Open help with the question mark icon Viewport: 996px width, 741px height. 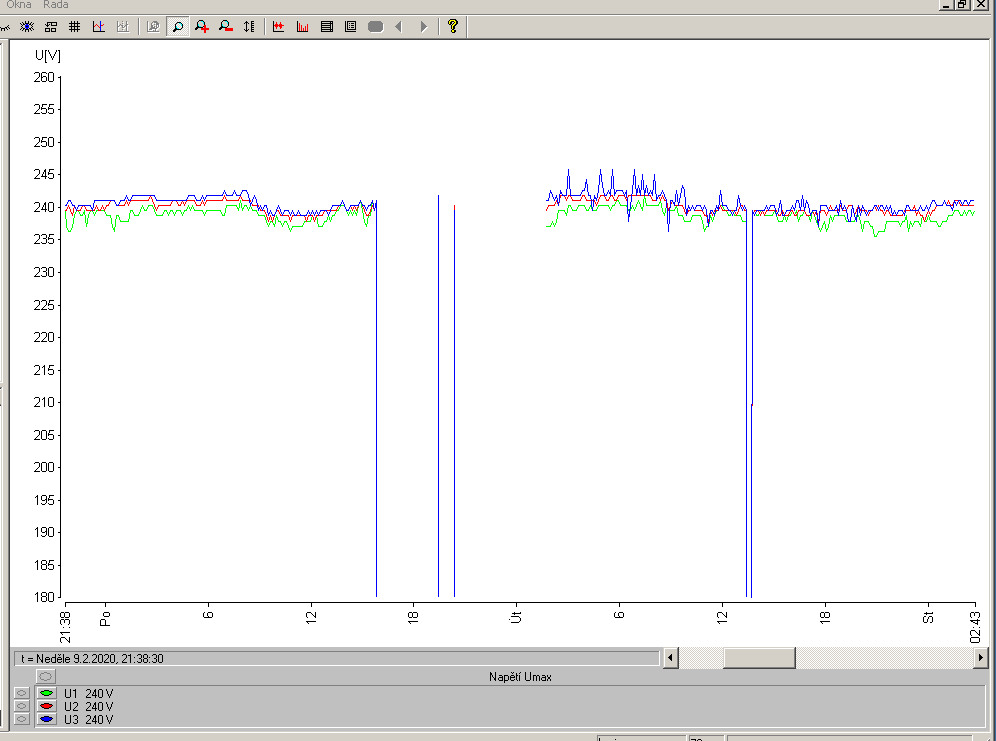click(x=452, y=27)
